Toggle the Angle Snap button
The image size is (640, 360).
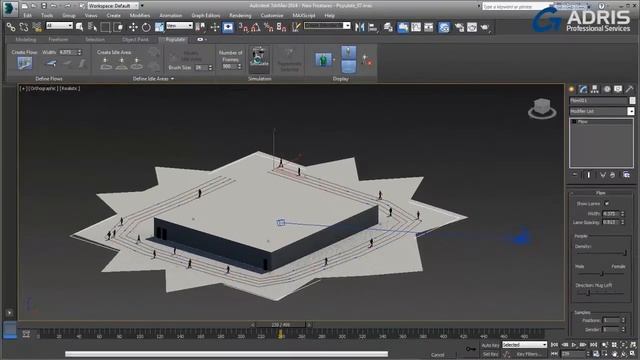[x=256, y=27]
